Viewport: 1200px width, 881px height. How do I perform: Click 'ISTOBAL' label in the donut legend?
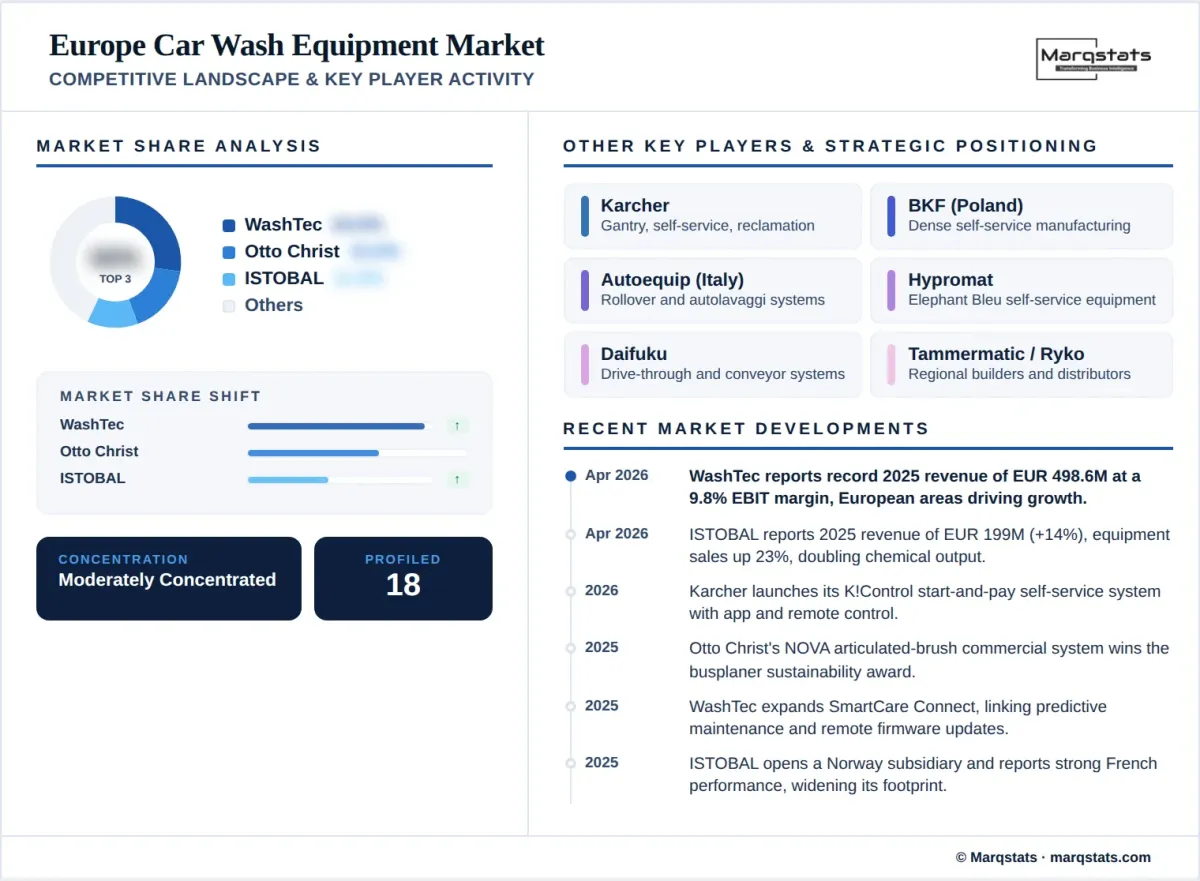click(284, 278)
